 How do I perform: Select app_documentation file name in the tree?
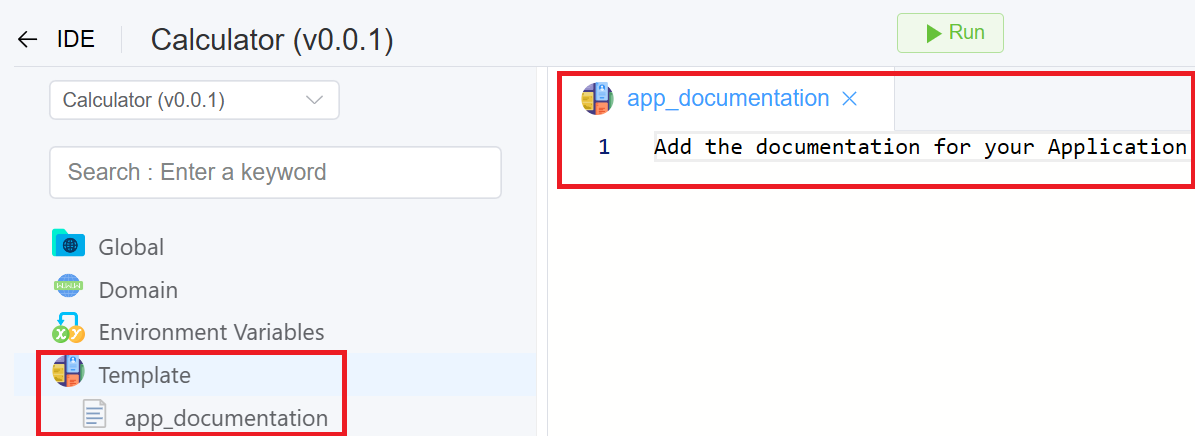226,418
